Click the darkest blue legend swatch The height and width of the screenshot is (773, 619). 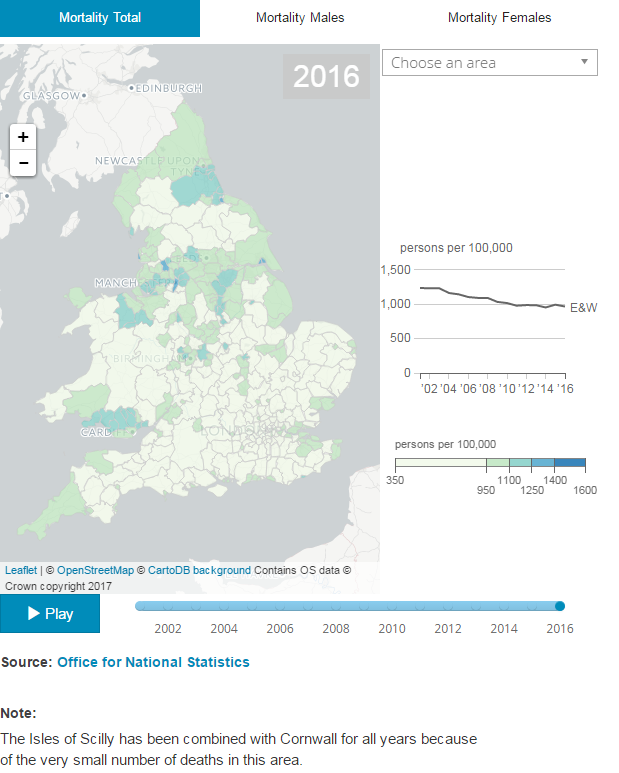(x=569, y=464)
